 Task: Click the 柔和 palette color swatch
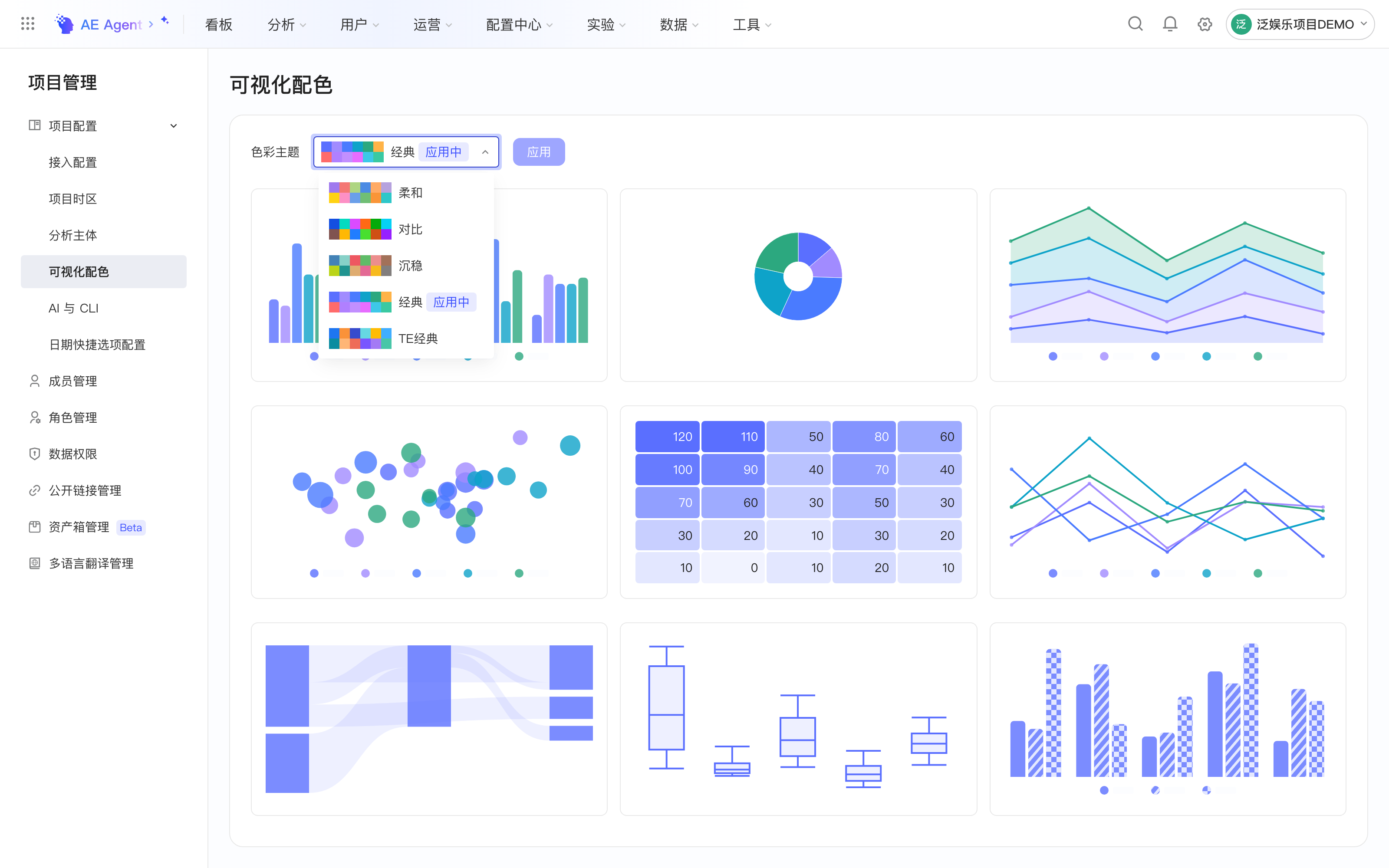point(360,193)
